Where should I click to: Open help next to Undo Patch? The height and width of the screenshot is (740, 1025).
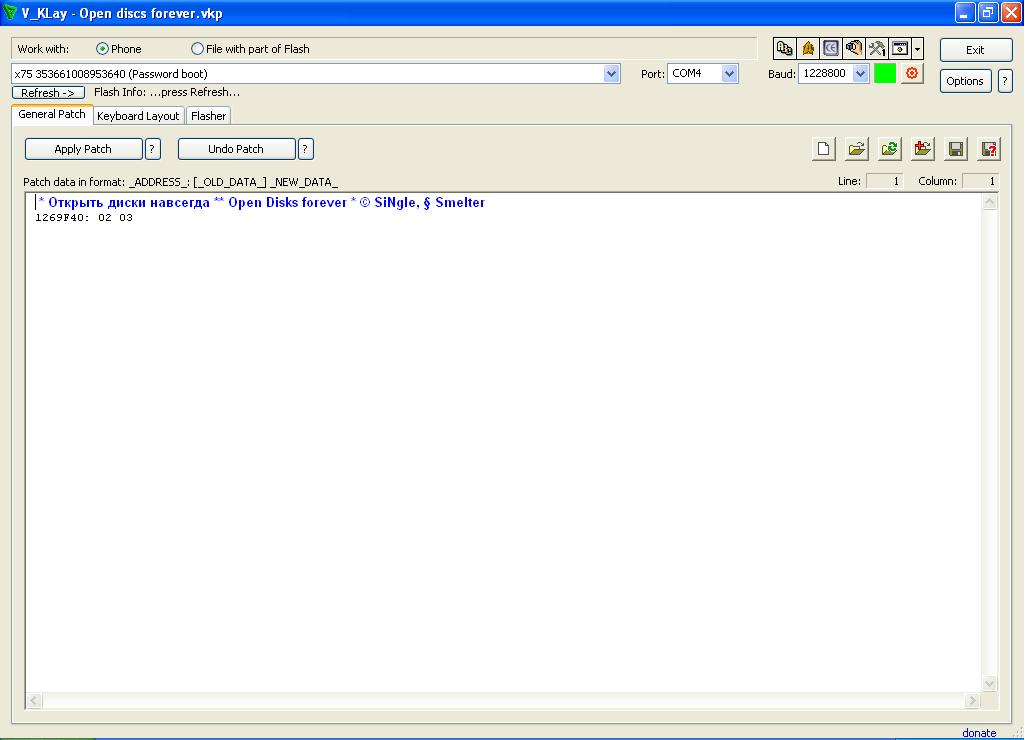point(305,149)
